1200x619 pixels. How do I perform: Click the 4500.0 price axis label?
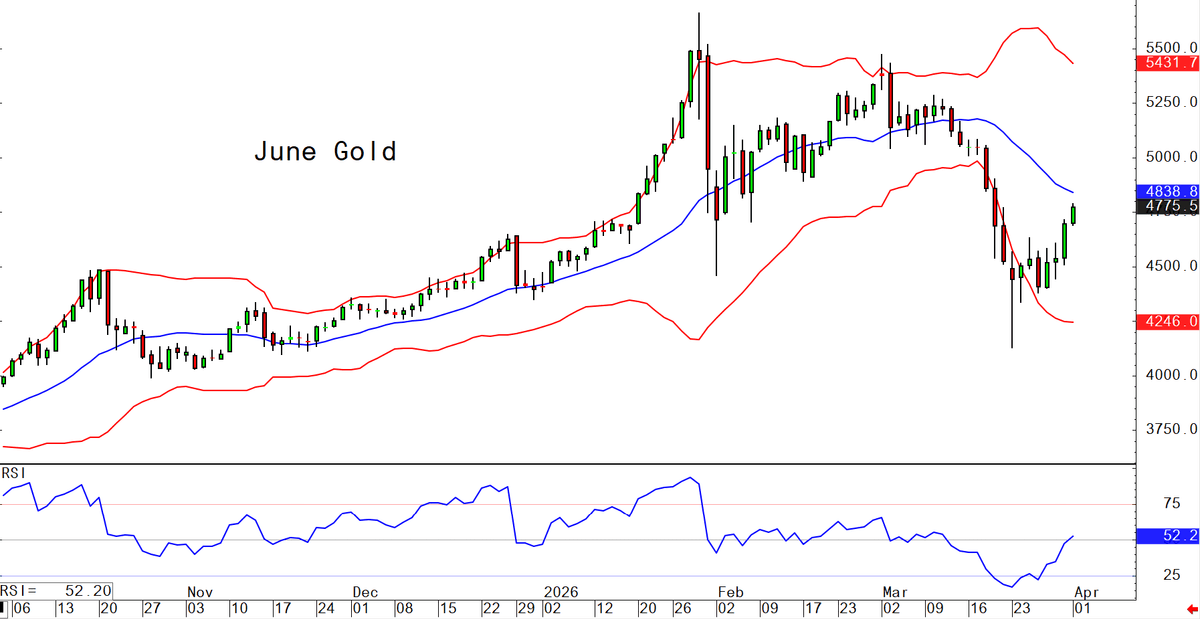pos(1172,267)
